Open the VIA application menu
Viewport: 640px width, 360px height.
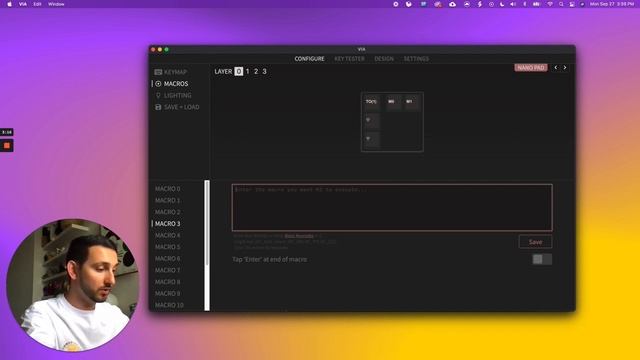pyautogui.click(x=23, y=4)
